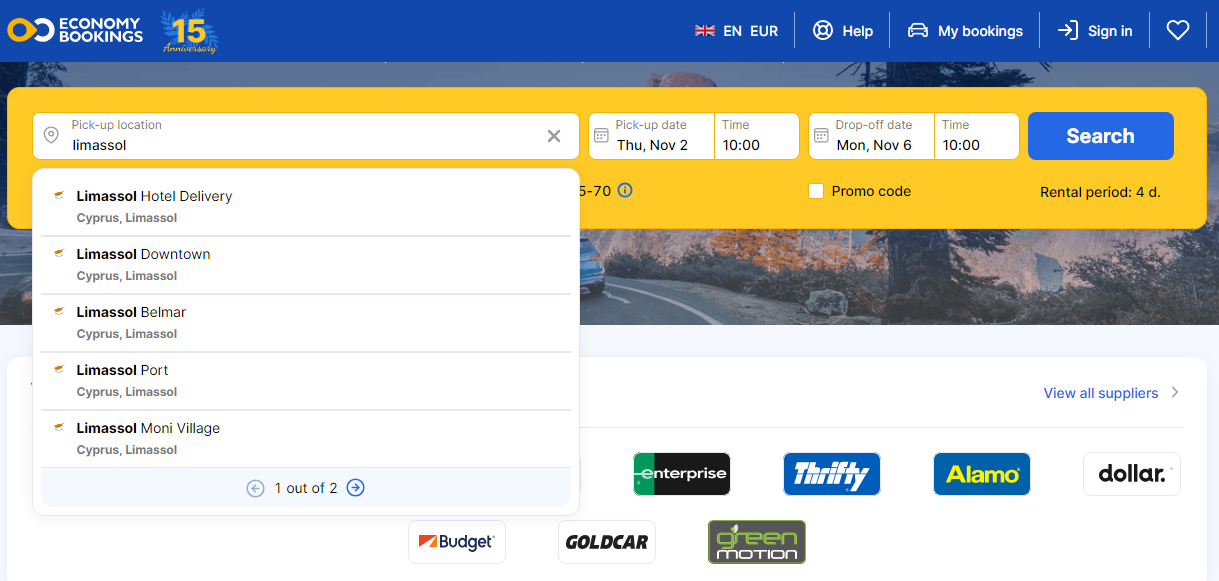This screenshot has width=1219, height=581.
Task: Go to previous page of location suggestions
Action: (x=255, y=488)
